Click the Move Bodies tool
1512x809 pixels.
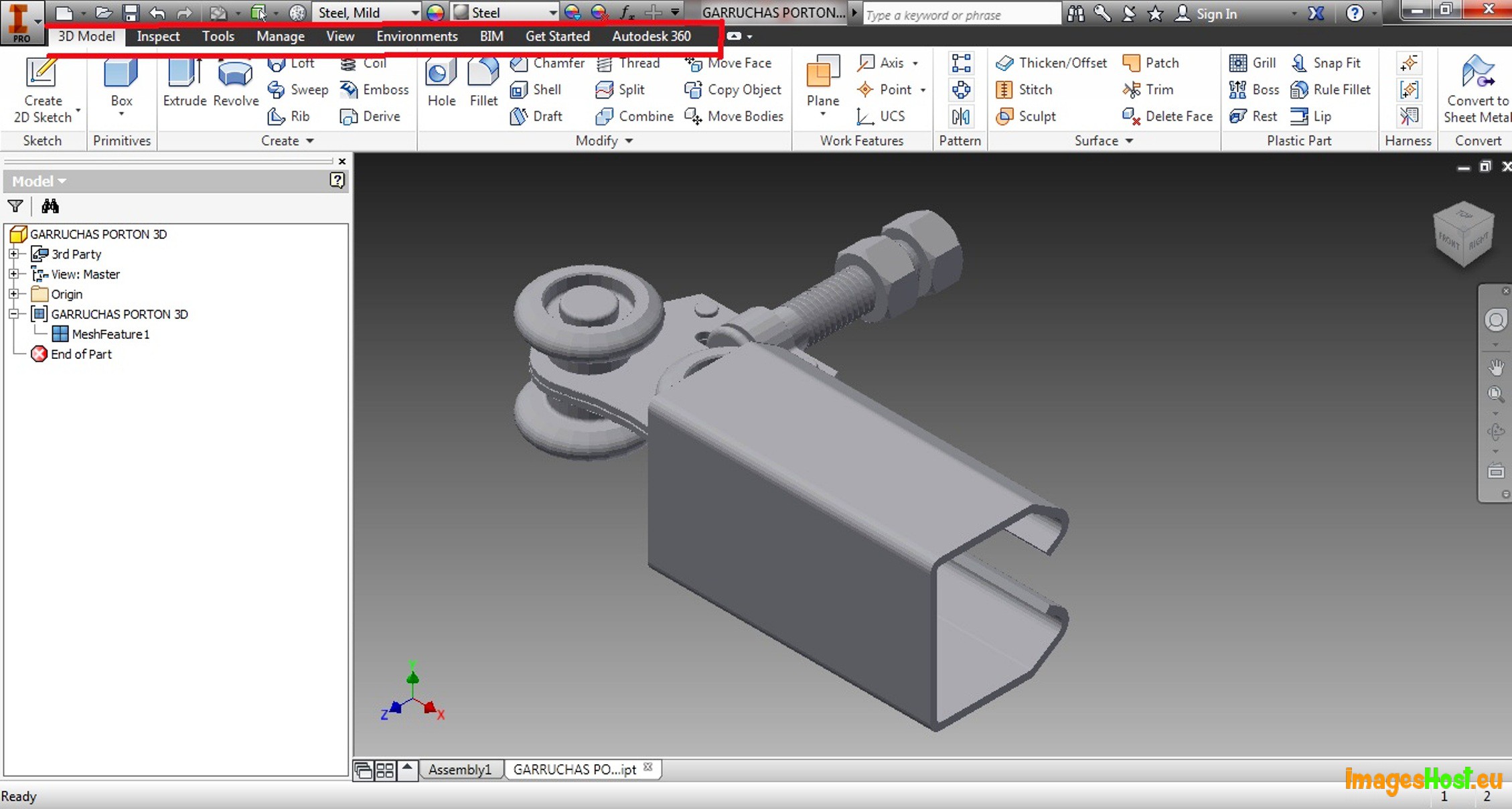(x=734, y=117)
